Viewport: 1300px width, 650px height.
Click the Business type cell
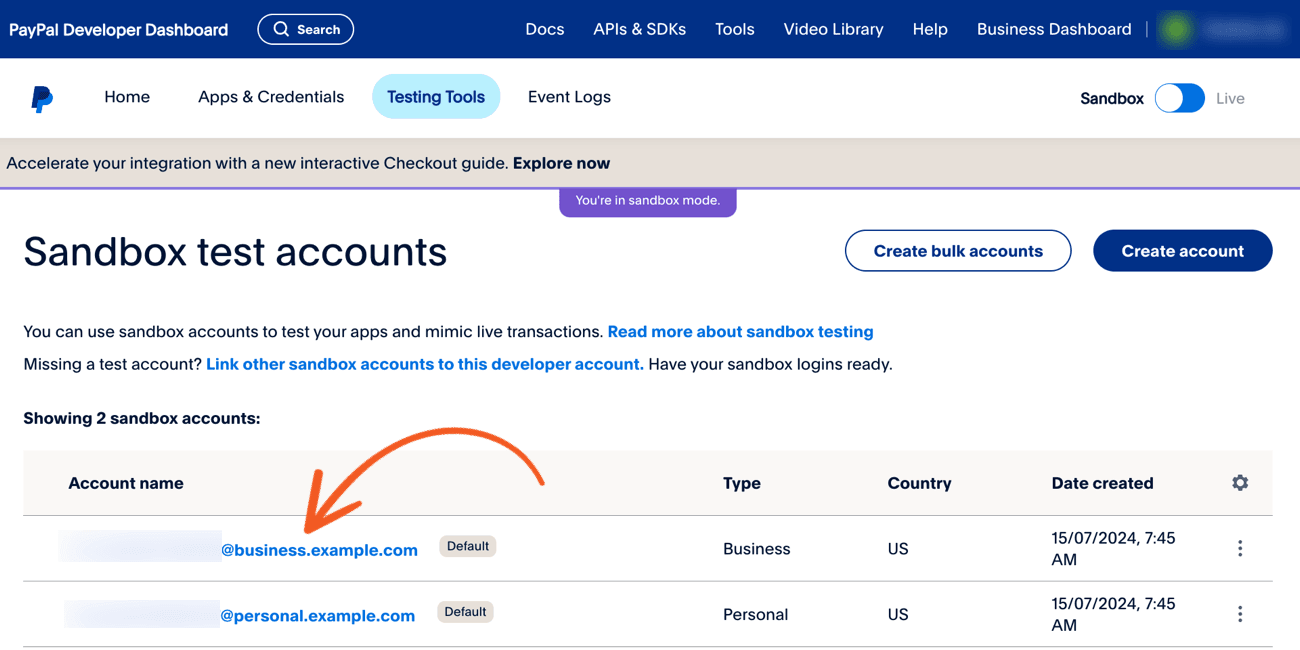(x=757, y=549)
